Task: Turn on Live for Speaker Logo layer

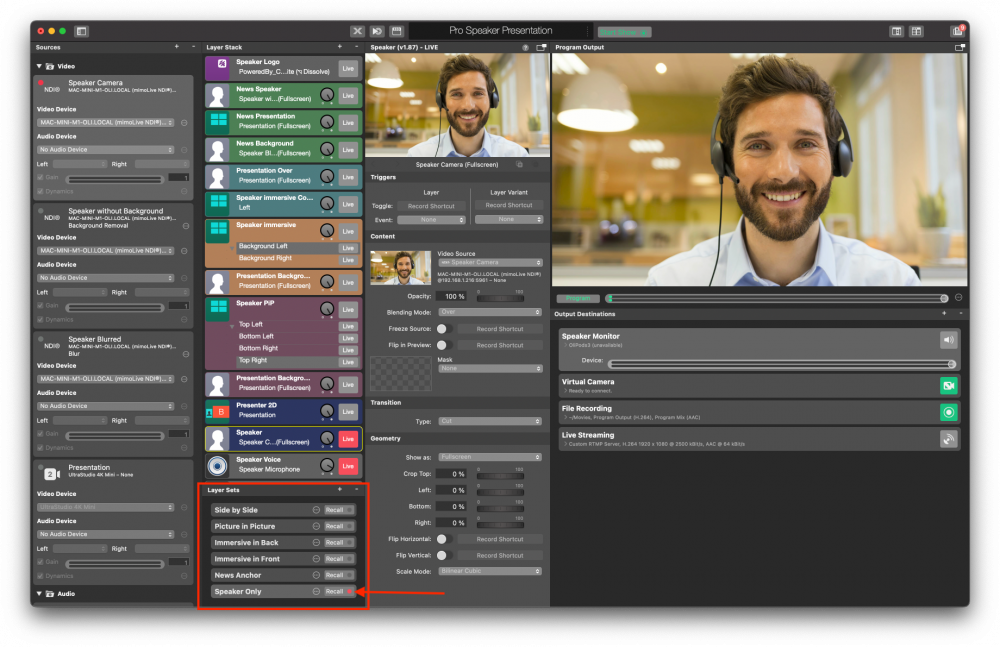Action: tap(348, 68)
